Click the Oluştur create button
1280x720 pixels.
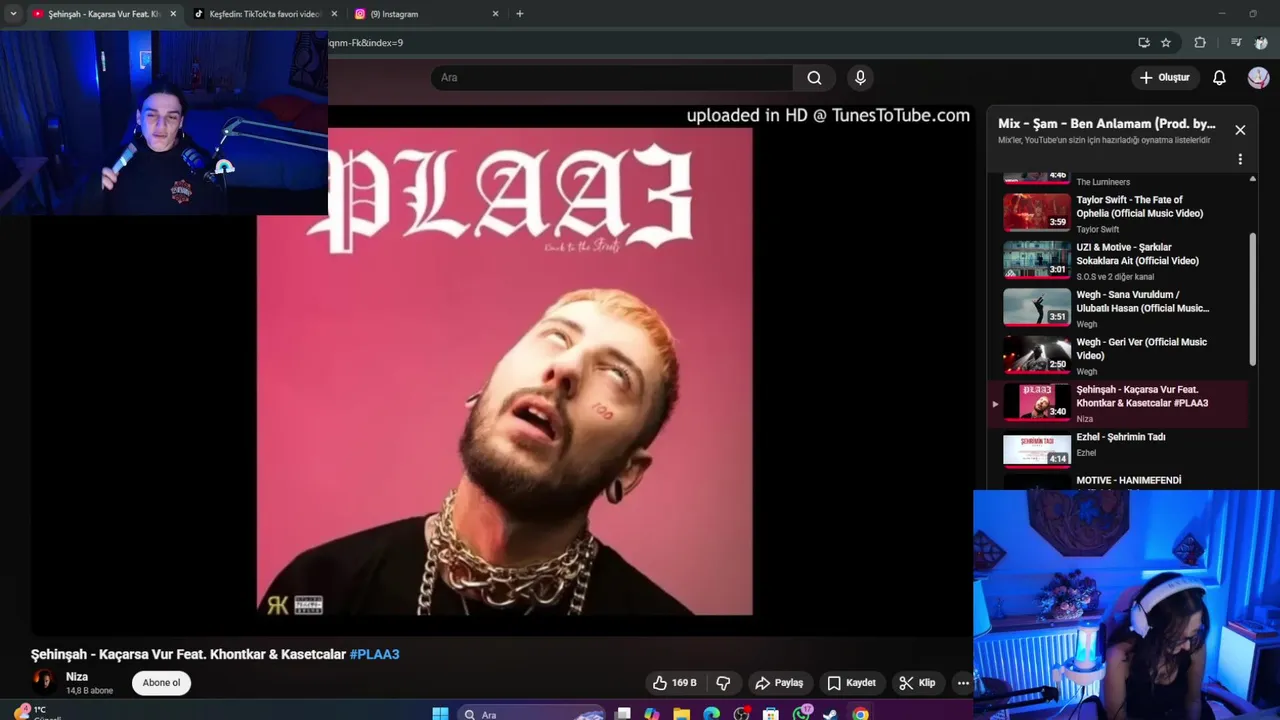pyautogui.click(x=1164, y=78)
